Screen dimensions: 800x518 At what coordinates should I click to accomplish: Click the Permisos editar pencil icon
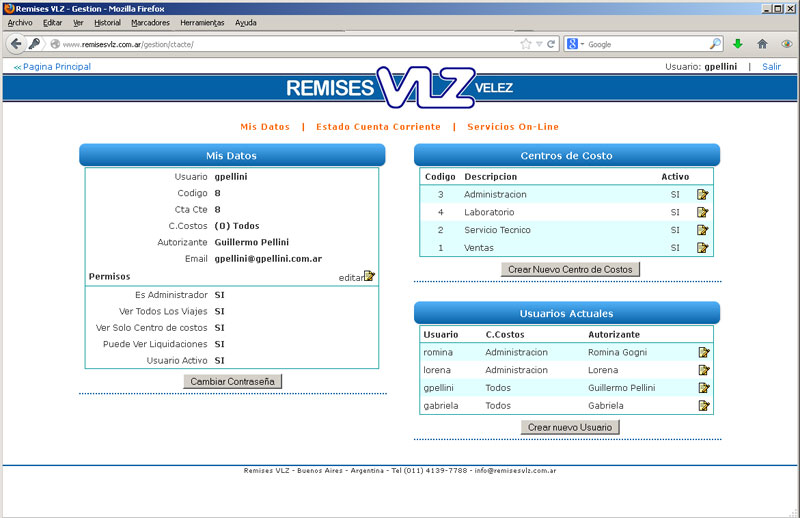click(369, 276)
